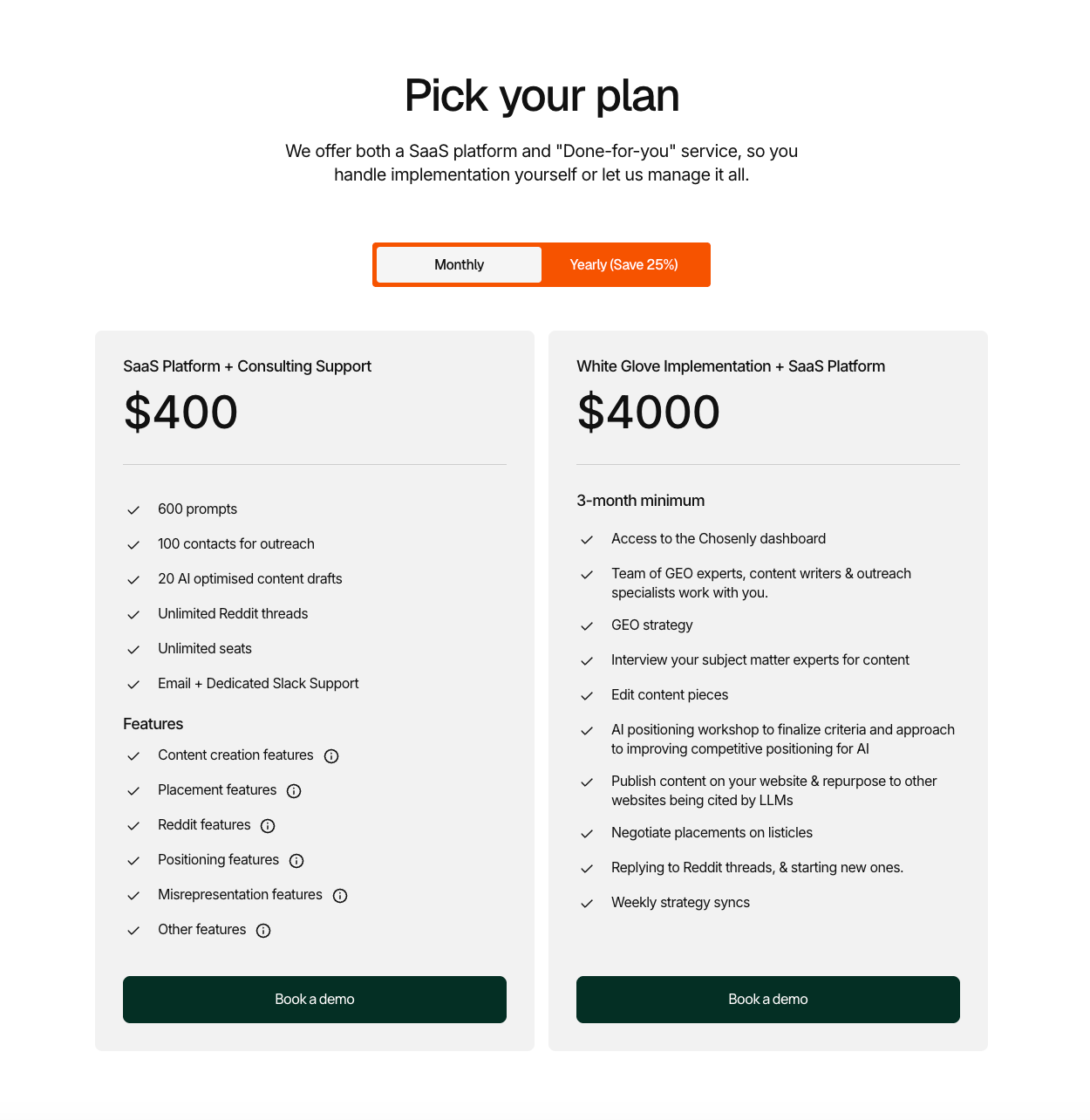Screen dimensions: 1090x1120
Task: Click the Negotiate placements on listicles item
Action: click(x=712, y=833)
